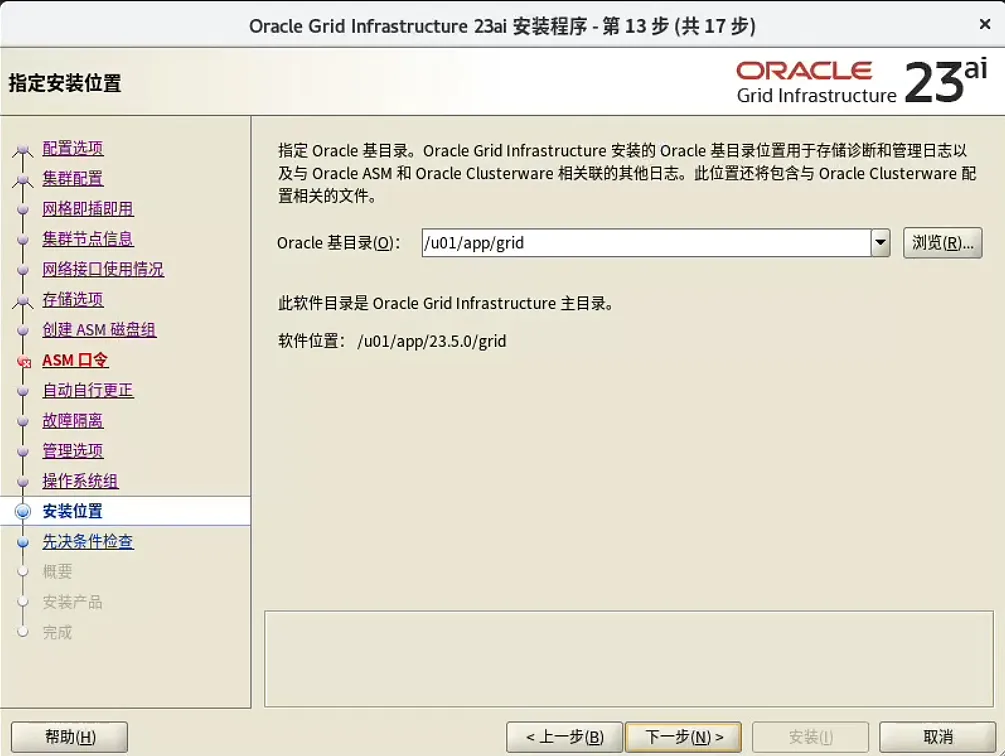The width and height of the screenshot is (1005, 756).
Task: Click the checkmark icon beside 网格即插即用
Action: 24,208
